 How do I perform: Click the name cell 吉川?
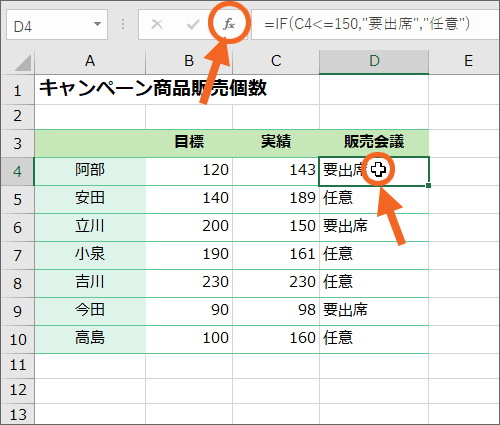pyautogui.click(x=90, y=283)
